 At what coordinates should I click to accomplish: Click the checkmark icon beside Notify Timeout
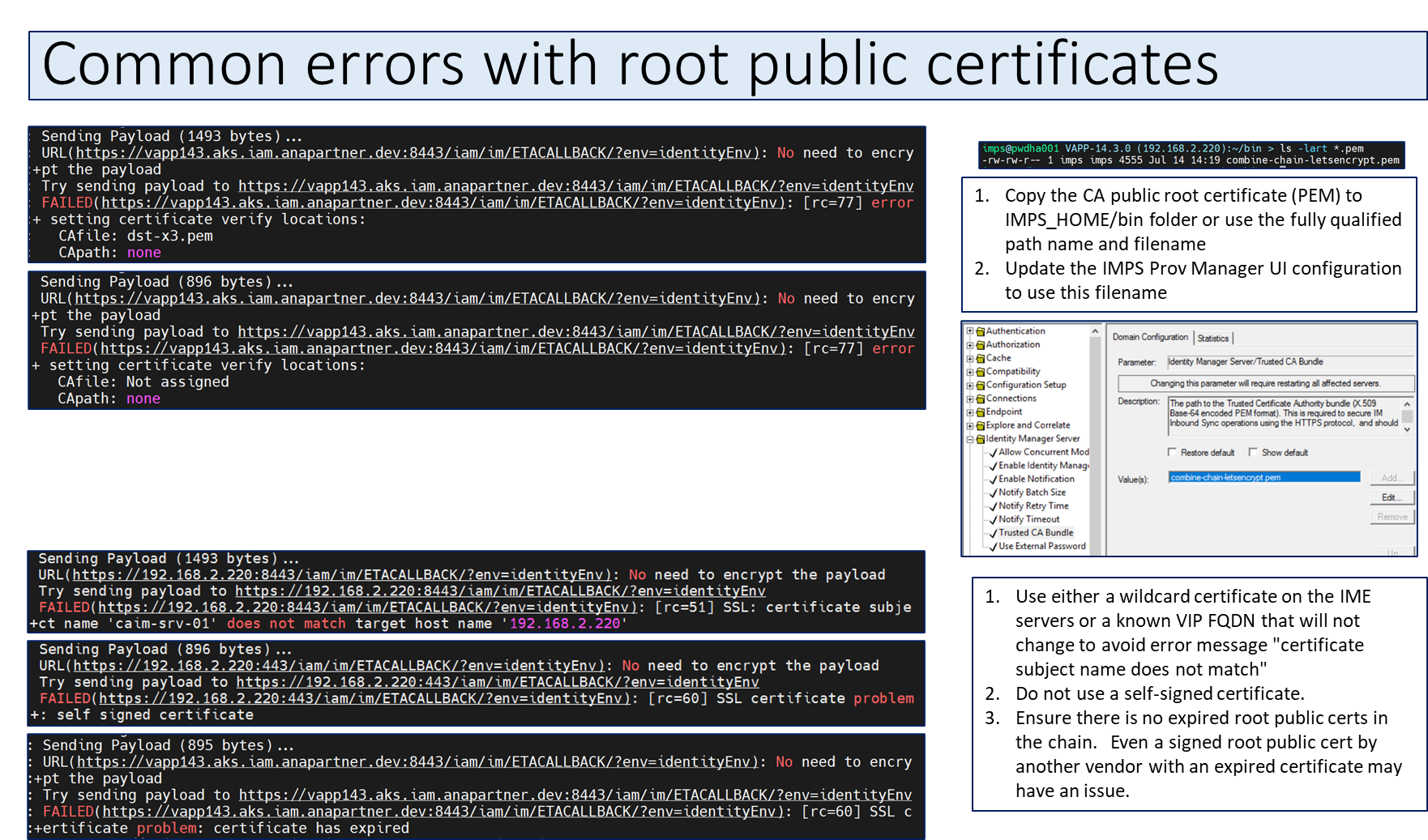pyautogui.click(x=993, y=520)
